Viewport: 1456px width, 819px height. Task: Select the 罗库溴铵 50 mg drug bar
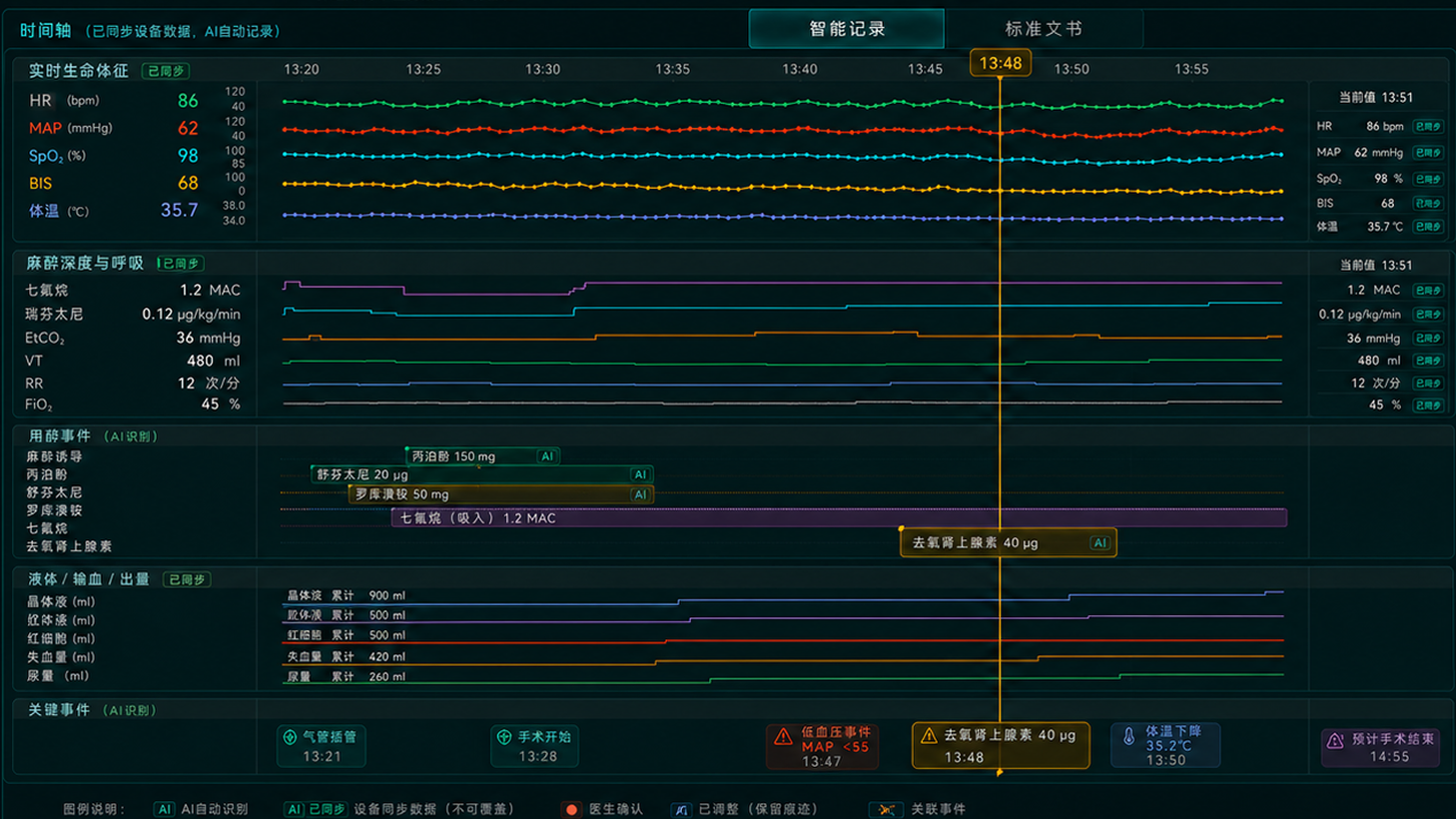coord(501,494)
